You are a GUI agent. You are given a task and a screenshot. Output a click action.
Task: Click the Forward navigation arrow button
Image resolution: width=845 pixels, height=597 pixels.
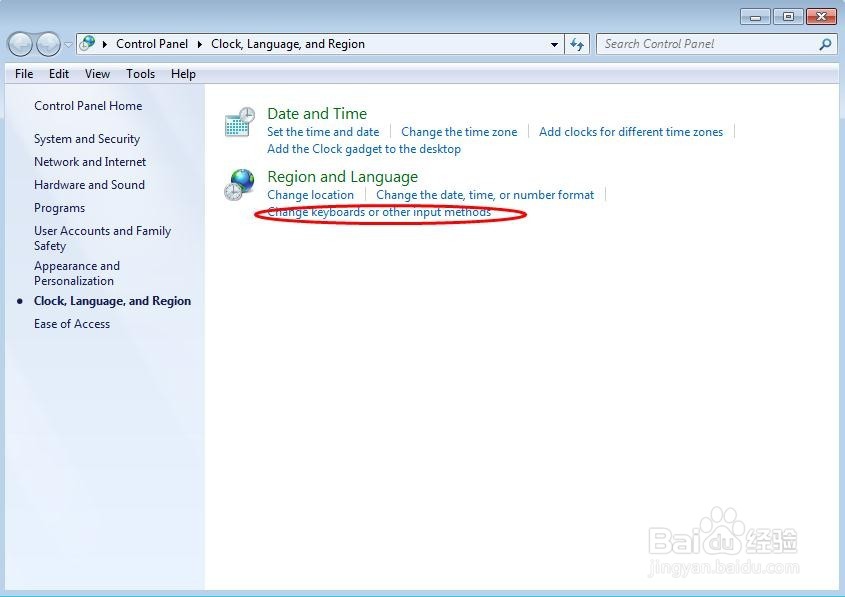(x=49, y=44)
